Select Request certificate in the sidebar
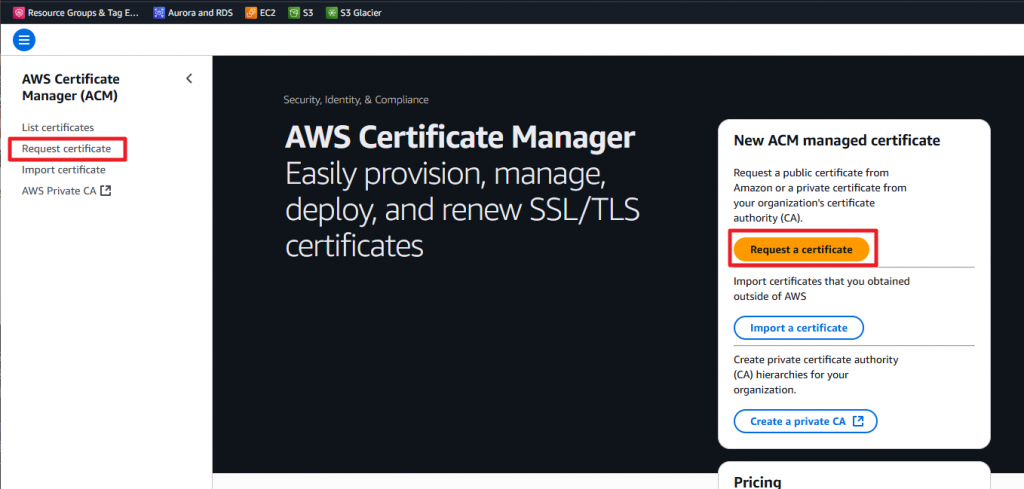Viewport: 1024px width, 489px height. click(67, 149)
